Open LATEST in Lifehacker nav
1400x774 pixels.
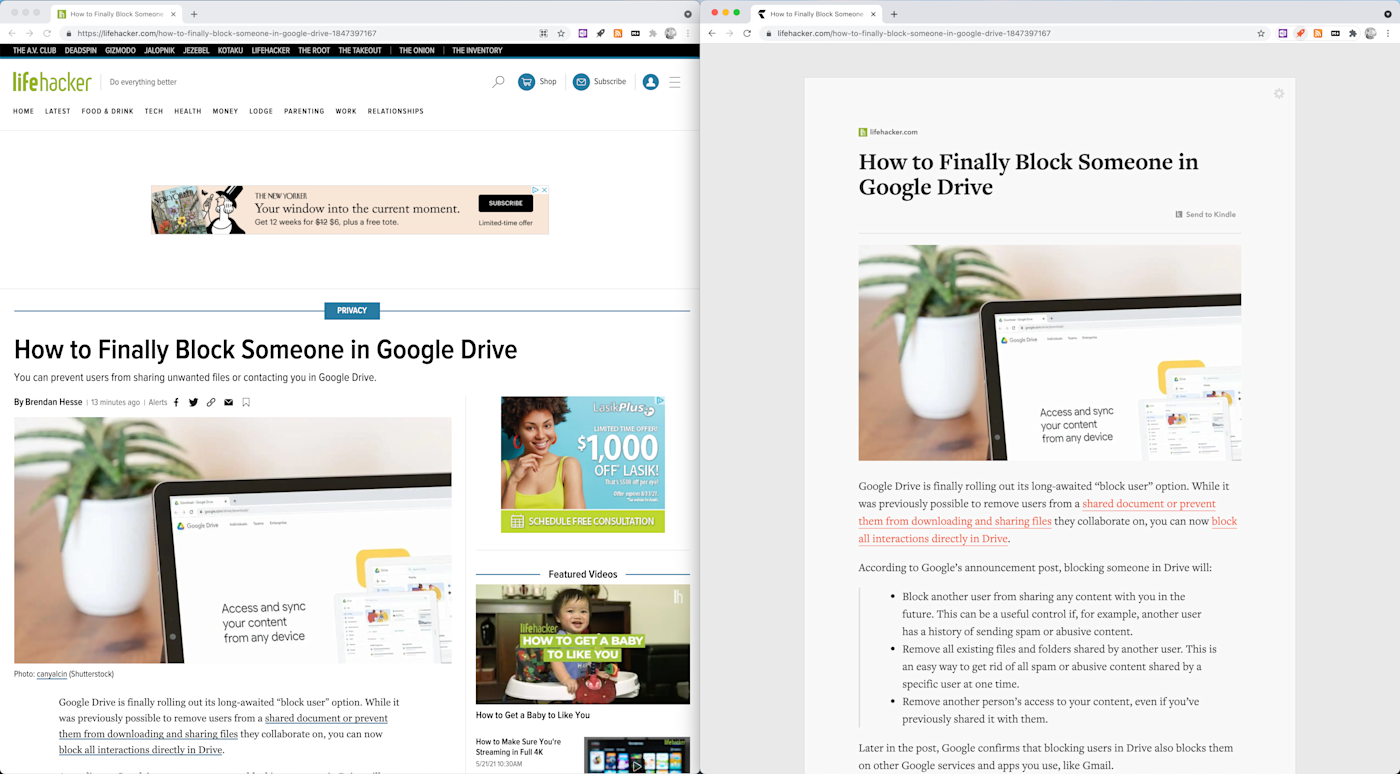tap(58, 111)
